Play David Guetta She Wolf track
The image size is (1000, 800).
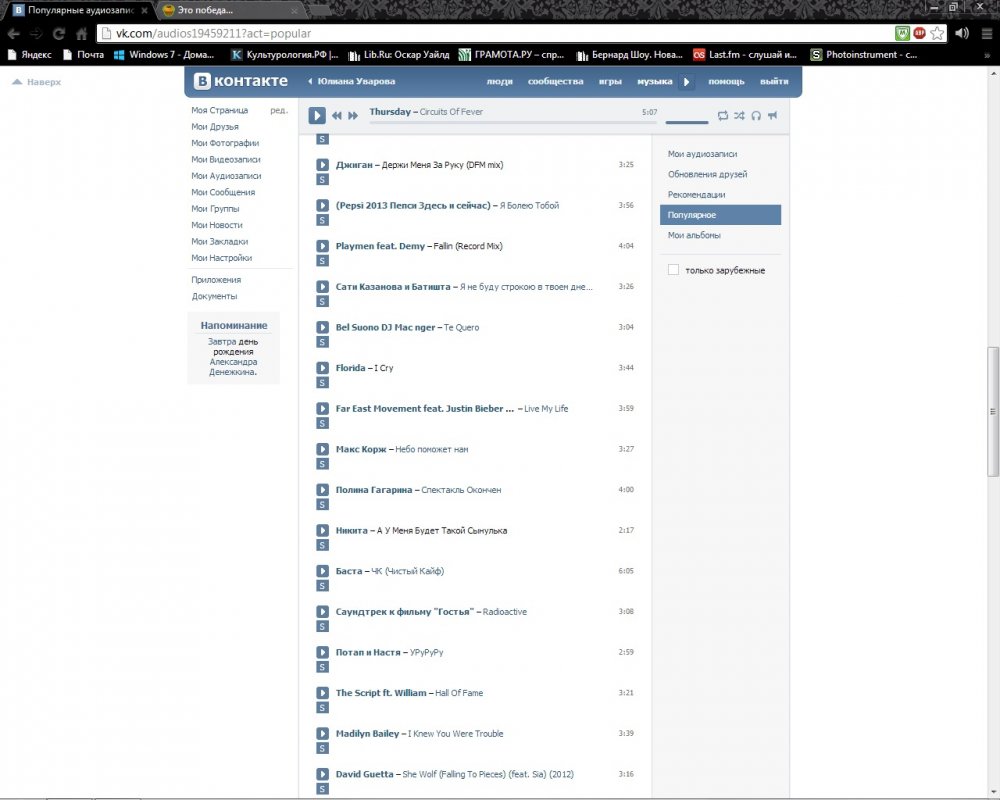coord(323,774)
